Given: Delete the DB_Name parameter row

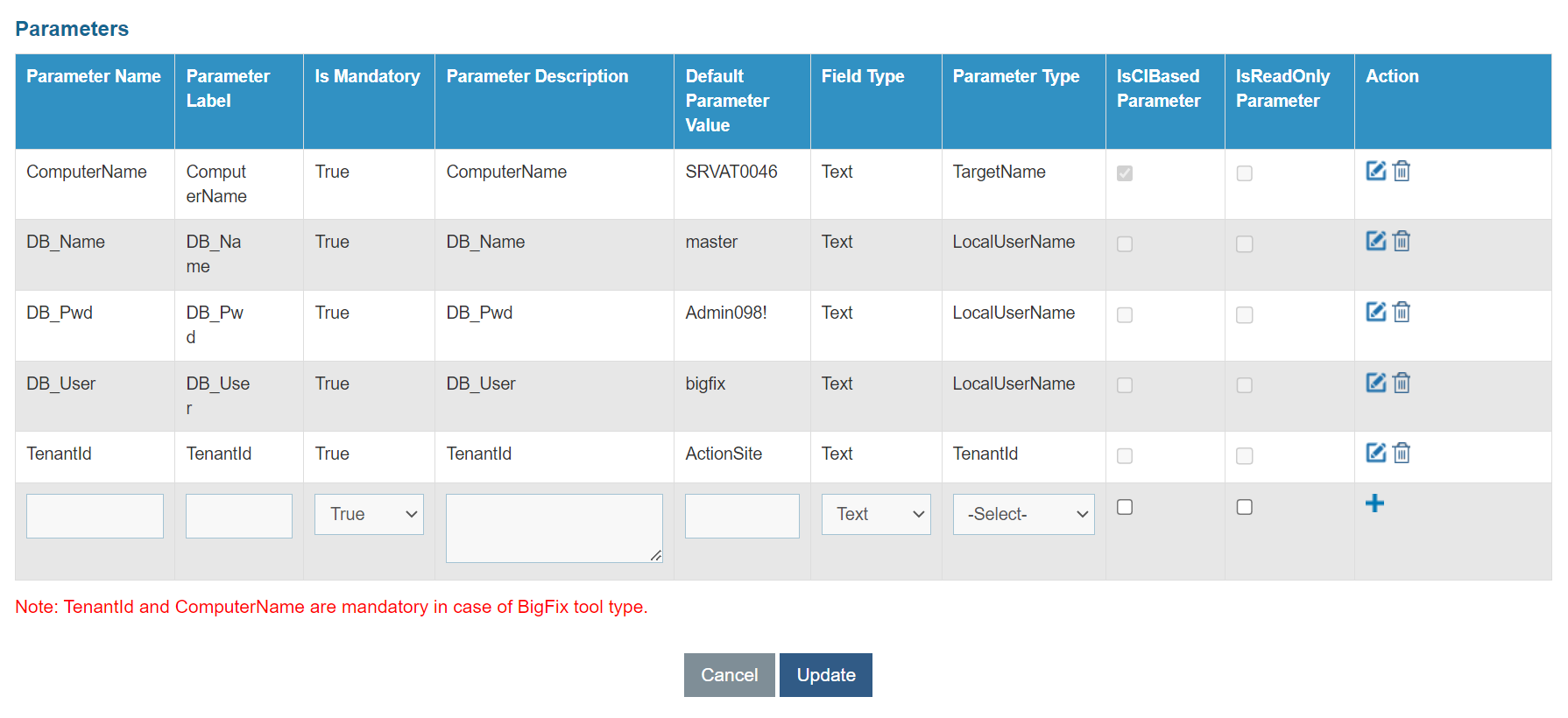Looking at the screenshot, I should click(1402, 241).
